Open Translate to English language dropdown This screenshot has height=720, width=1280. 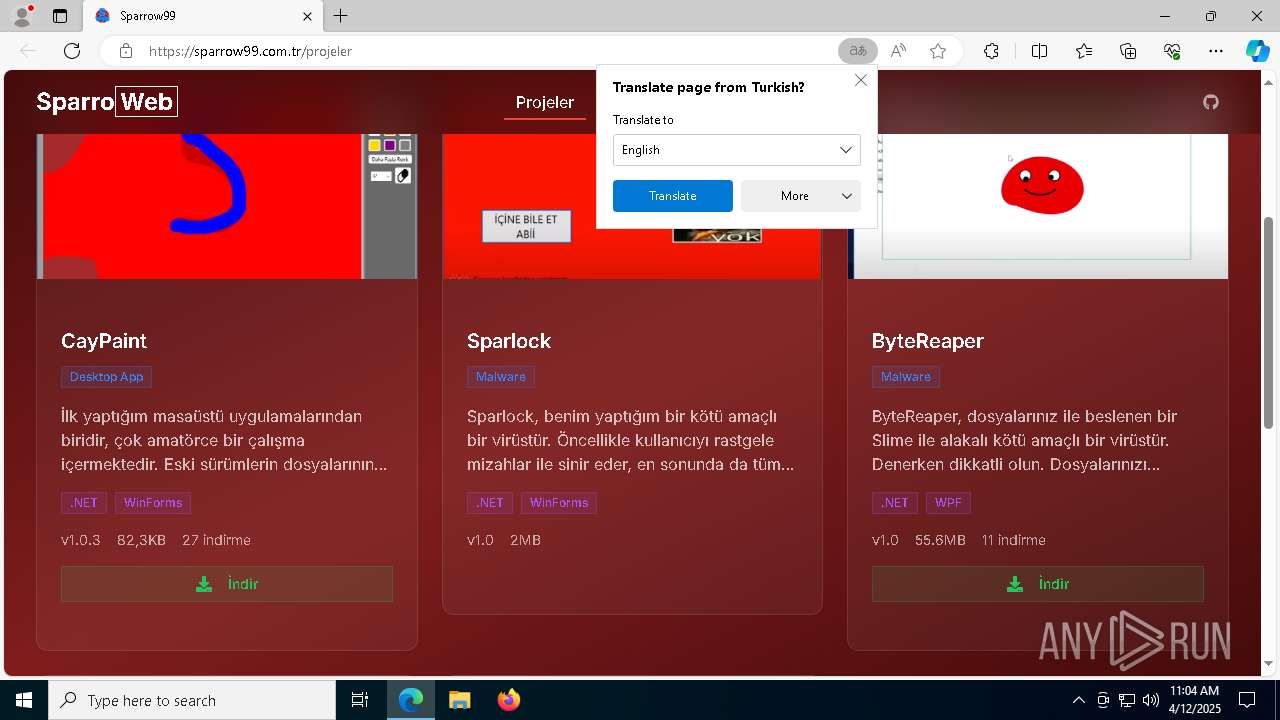click(737, 150)
